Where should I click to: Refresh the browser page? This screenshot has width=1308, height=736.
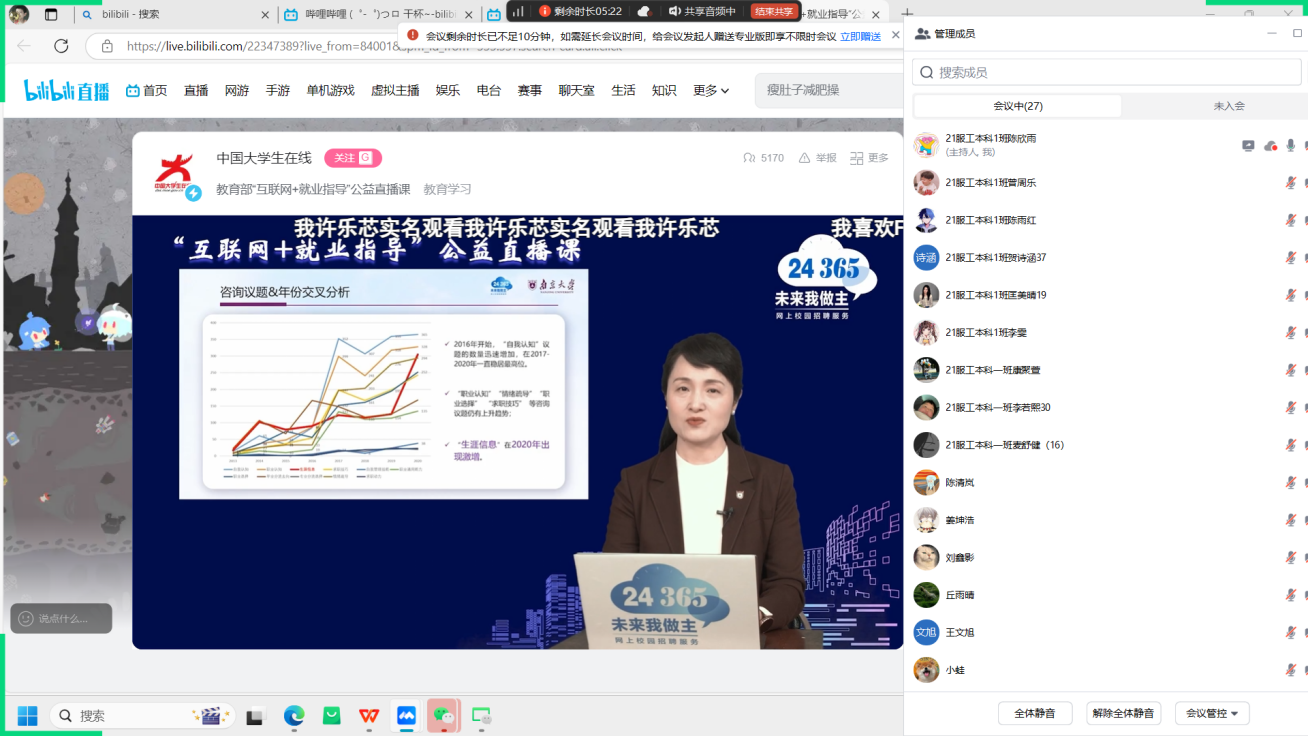tap(61, 46)
